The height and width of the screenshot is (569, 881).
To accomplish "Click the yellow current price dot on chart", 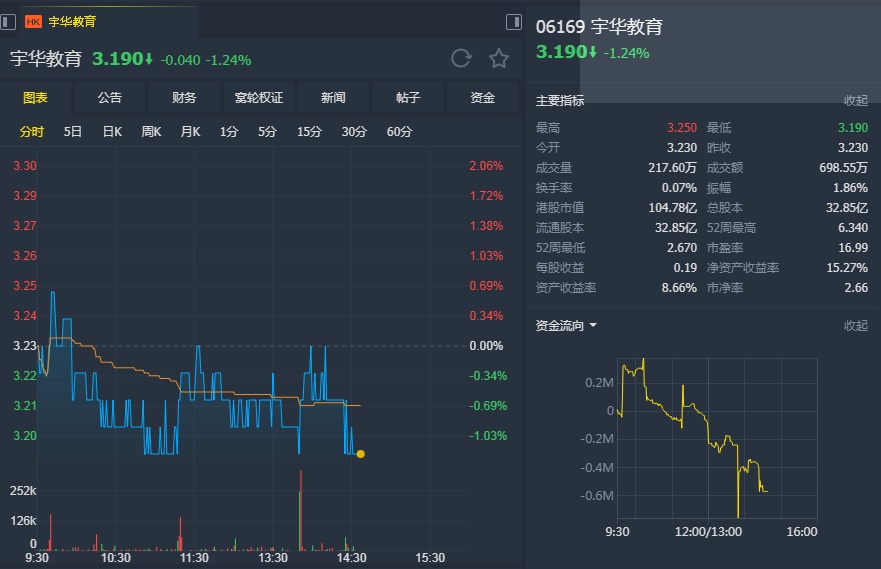I will pos(360,454).
